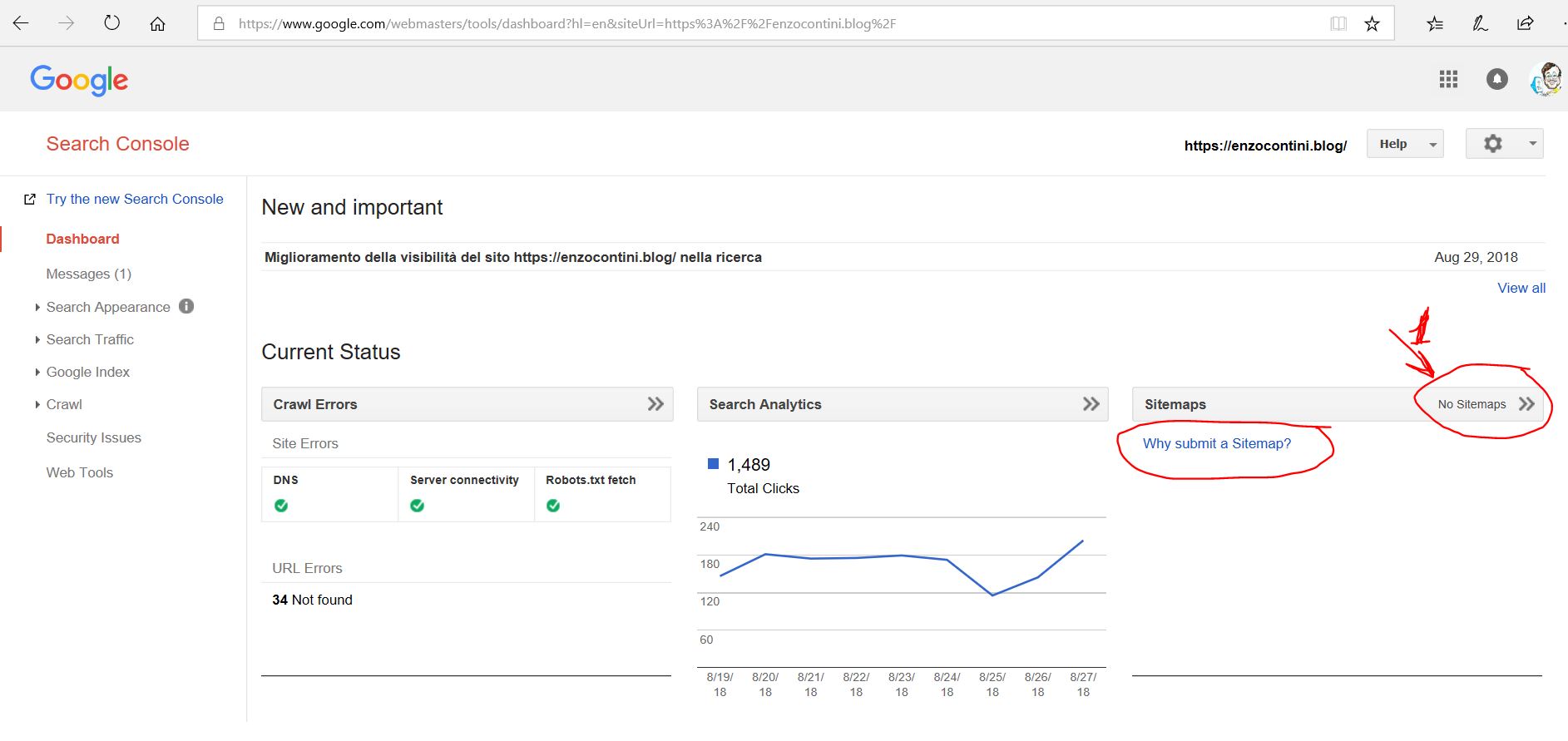
Task: Click the browser home icon
Action: pos(157,23)
